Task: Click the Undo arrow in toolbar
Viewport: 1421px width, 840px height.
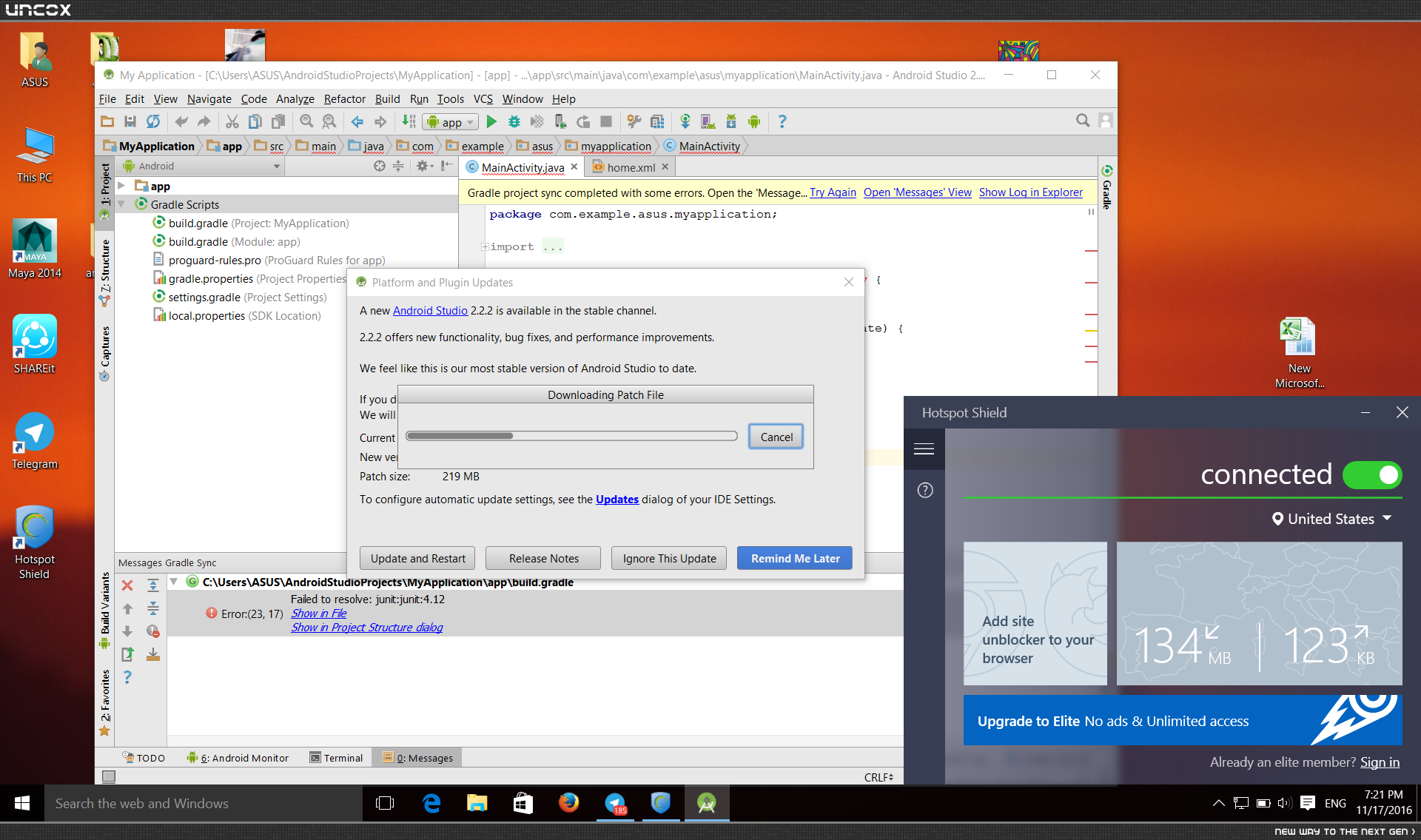Action: pyautogui.click(x=181, y=121)
